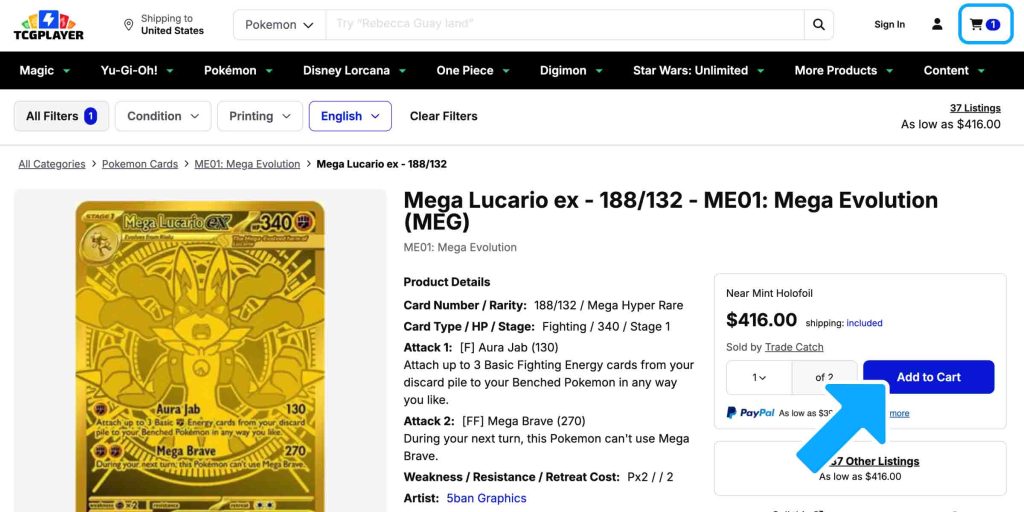Open the shopping cart icon
1024x512 pixels.
click(985, 25)
